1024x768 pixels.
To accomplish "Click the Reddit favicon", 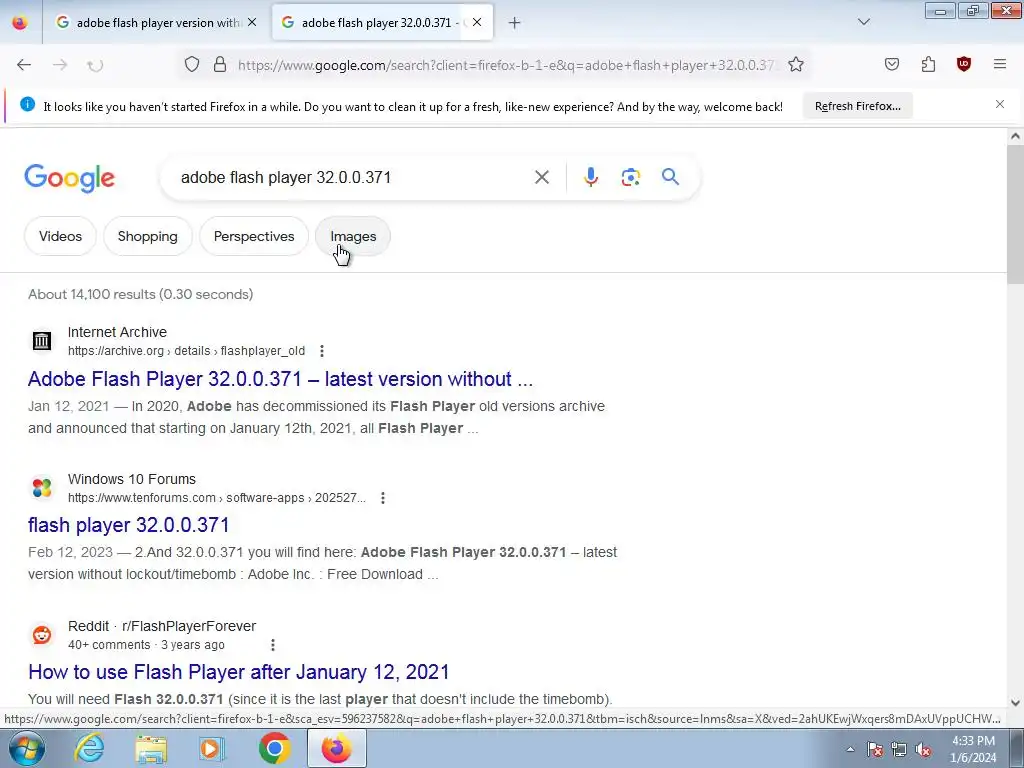I will 42,635.
